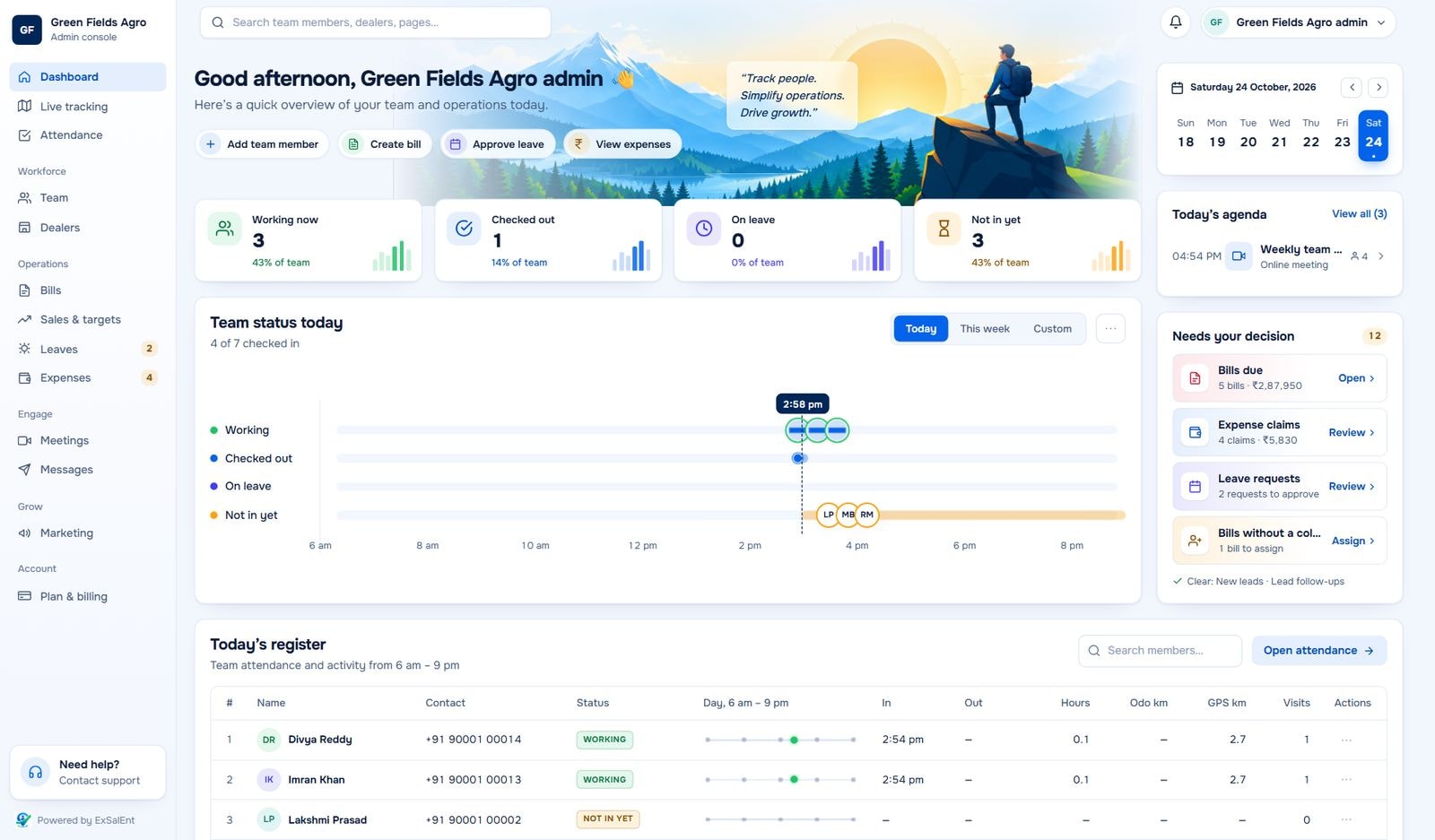Click the Checked out checkmark icon
Viewport: 1435px width, 840px height.
[464, 229]
